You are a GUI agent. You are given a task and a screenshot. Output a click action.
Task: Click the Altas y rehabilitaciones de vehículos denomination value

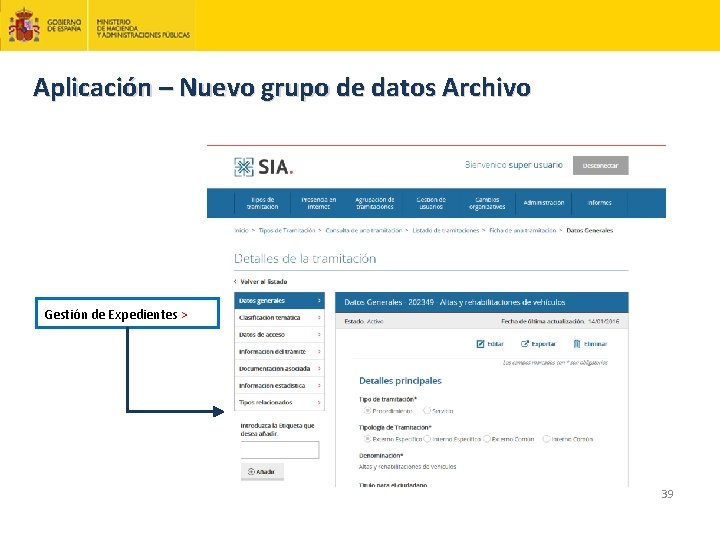tap(408, 467)
